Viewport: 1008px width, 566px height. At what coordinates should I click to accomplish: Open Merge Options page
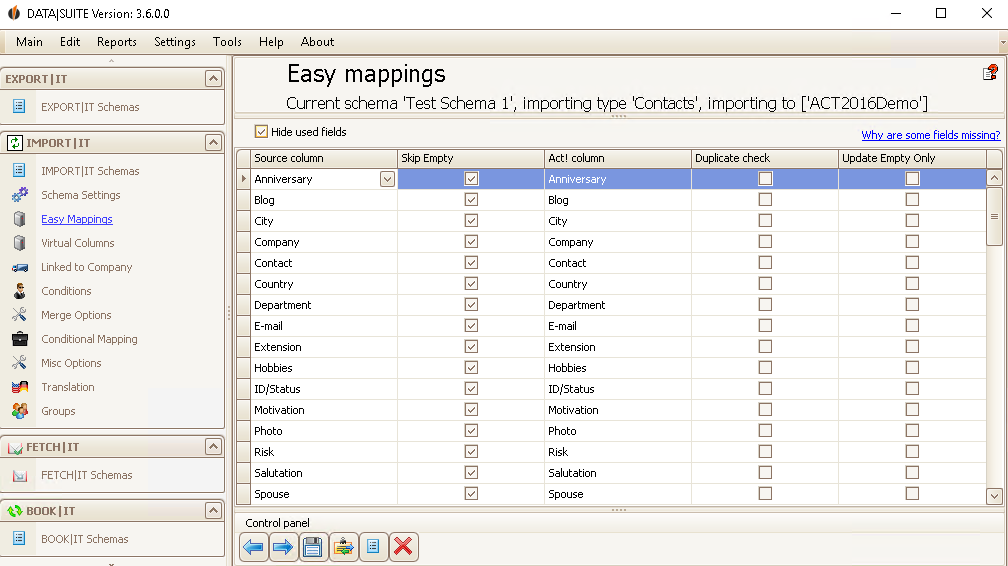coord(76,315)
